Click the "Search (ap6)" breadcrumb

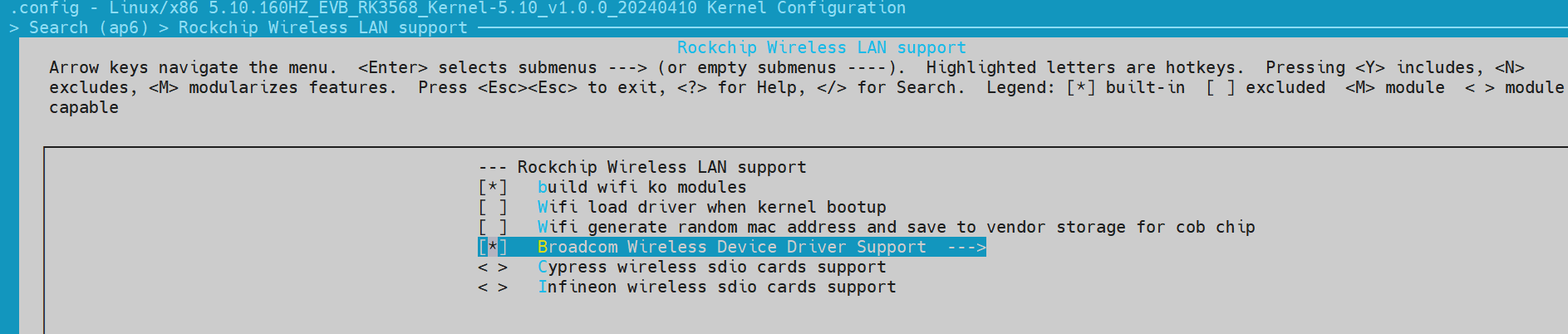click(x=88, y=28)
